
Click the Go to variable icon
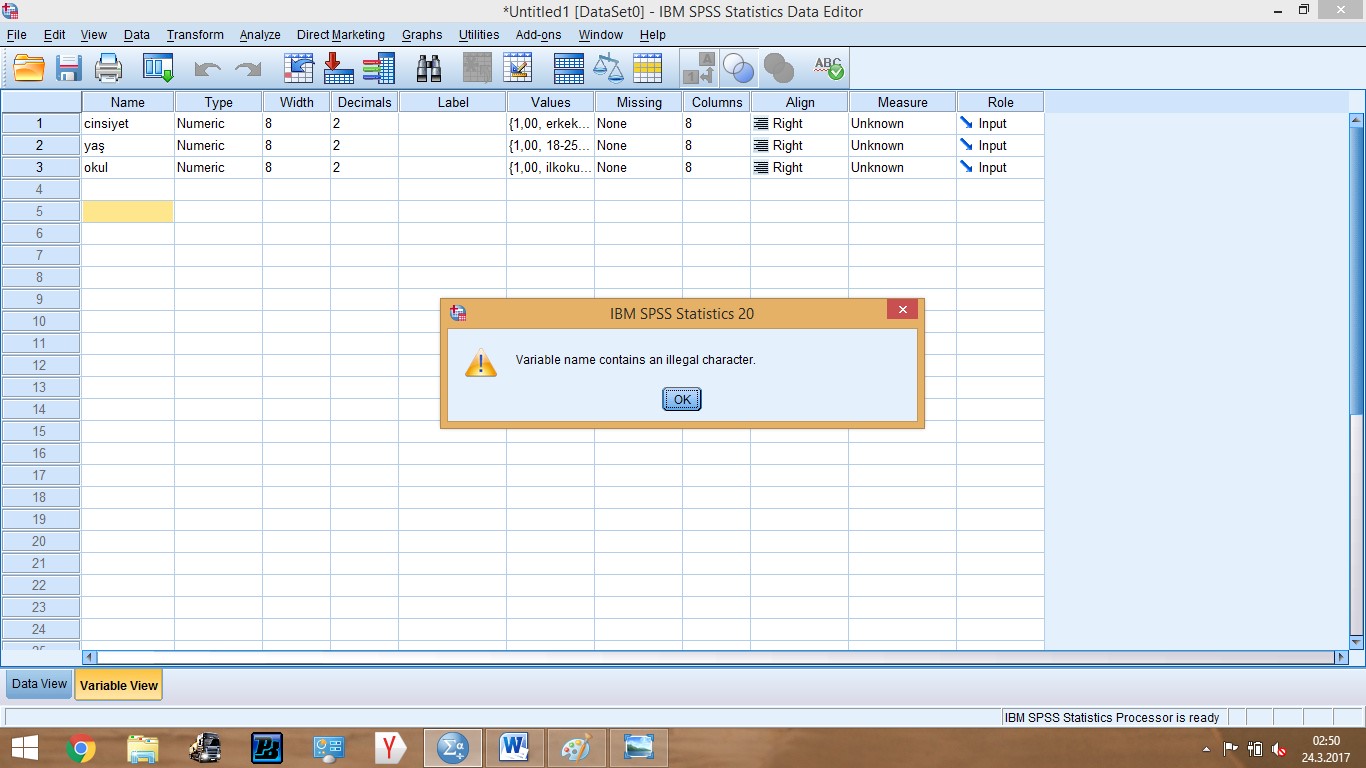coord(339,68)
